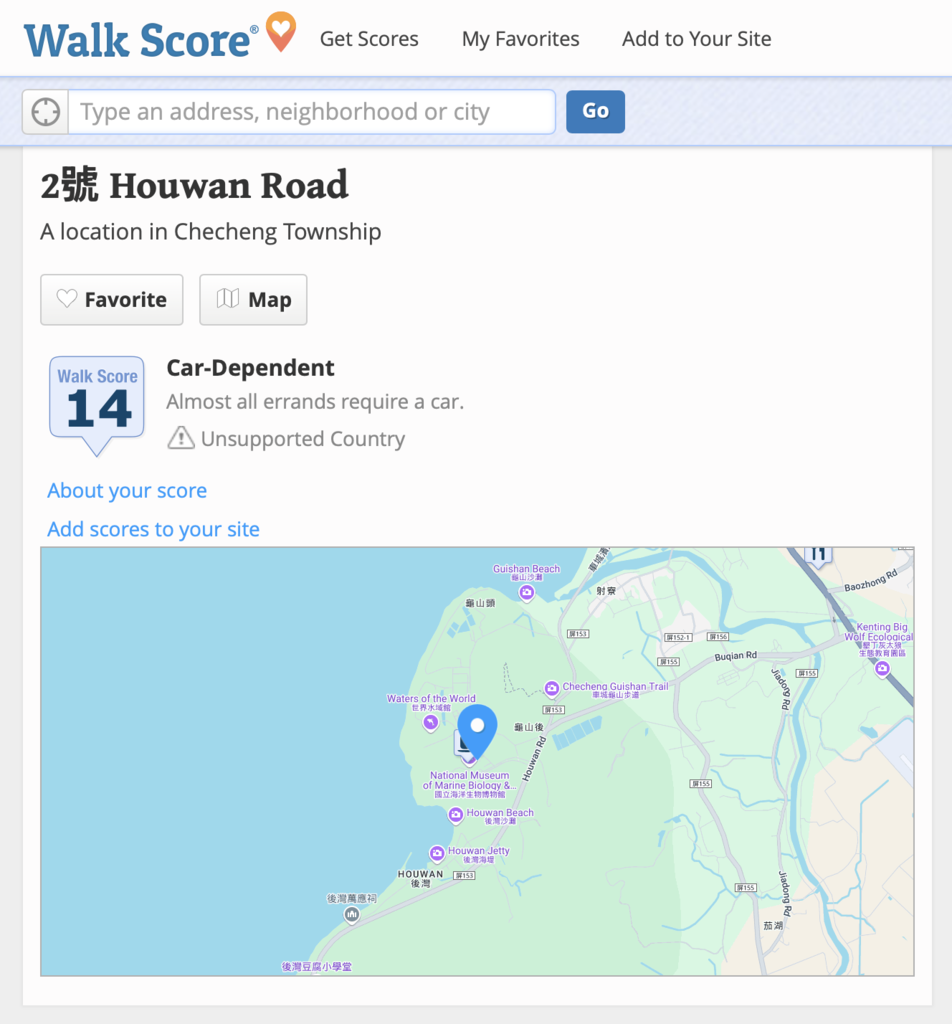
Task: Add location with Favorite button
Action: 112,300
